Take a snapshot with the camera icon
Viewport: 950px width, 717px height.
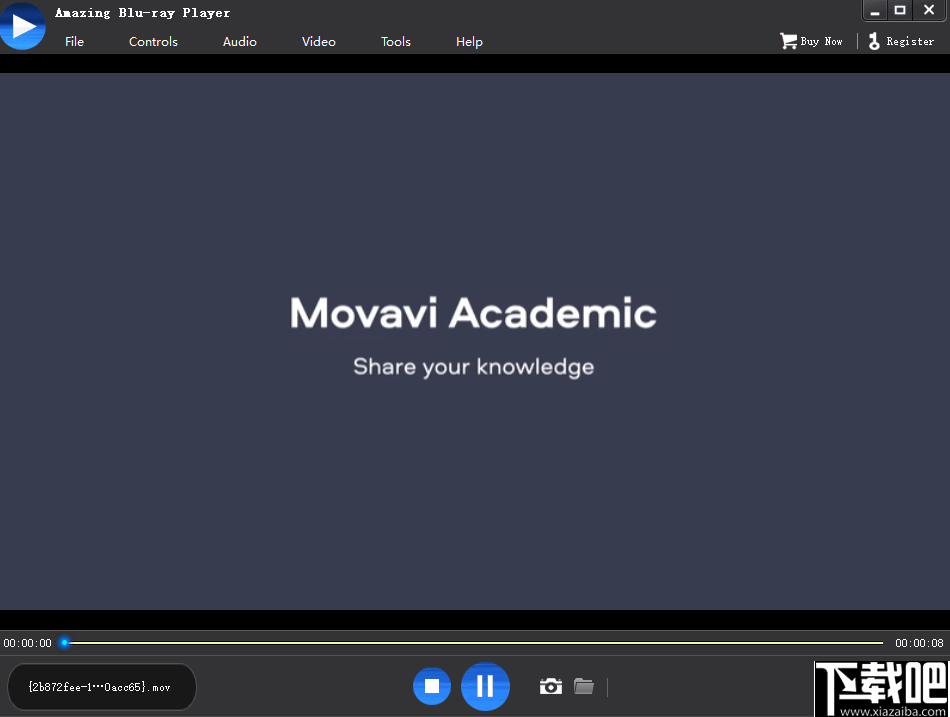coord(551,686)
